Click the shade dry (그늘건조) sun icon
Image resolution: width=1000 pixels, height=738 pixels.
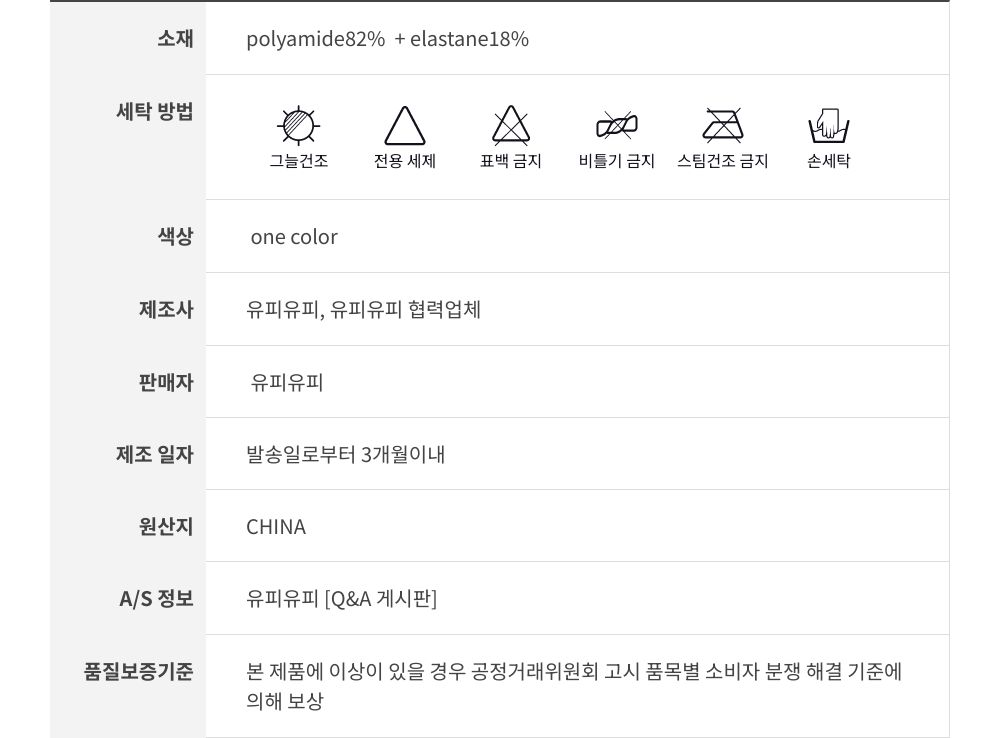298,126
